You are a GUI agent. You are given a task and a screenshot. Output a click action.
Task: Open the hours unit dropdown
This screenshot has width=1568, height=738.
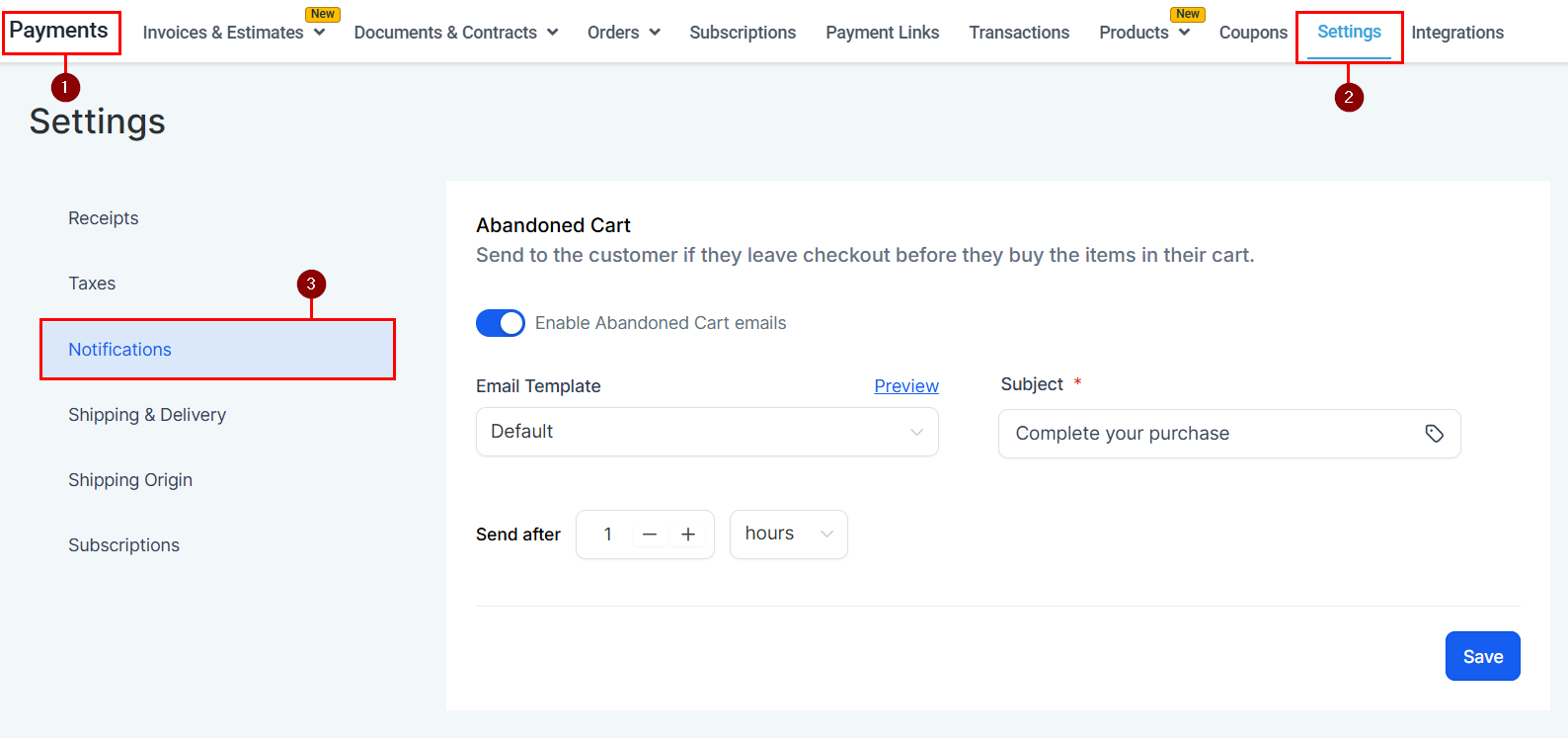(x=789, y=534)
